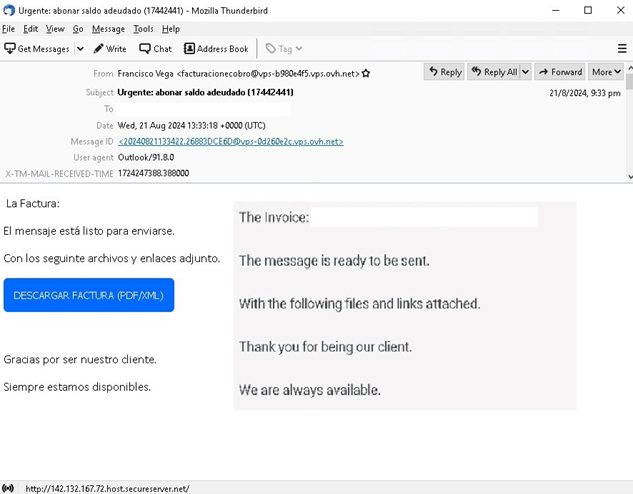Open the Address Book
The height and width of the screenshot is (494, 633).
216,49
